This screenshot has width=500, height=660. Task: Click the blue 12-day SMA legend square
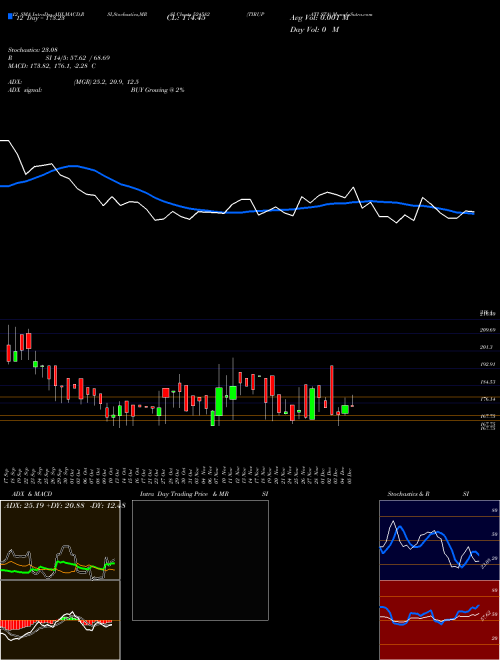coord(10,16)
